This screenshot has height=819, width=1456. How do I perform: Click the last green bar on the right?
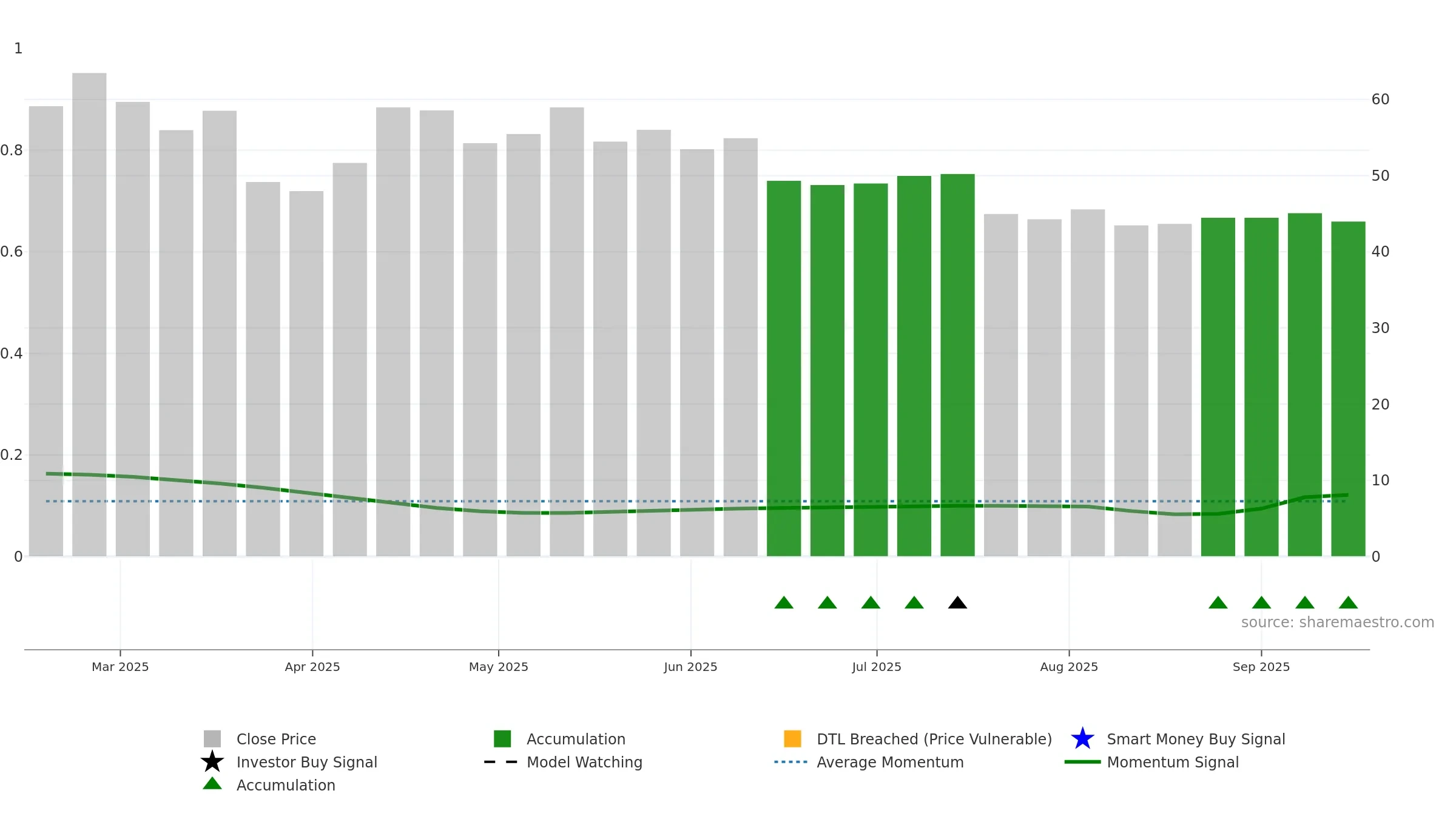(x=1348, y=389)
